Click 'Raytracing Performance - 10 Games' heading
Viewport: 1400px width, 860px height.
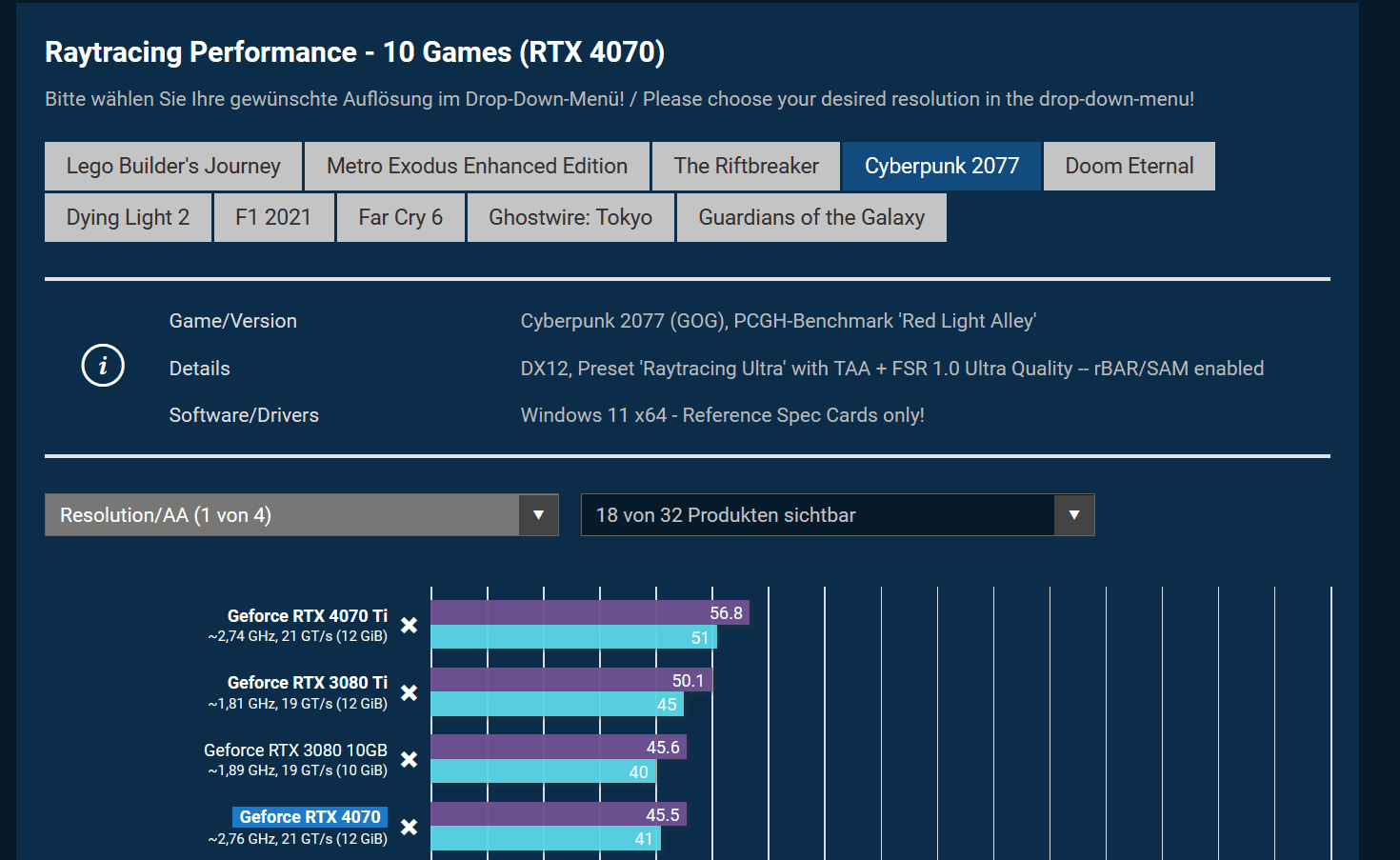coord(354,51)
